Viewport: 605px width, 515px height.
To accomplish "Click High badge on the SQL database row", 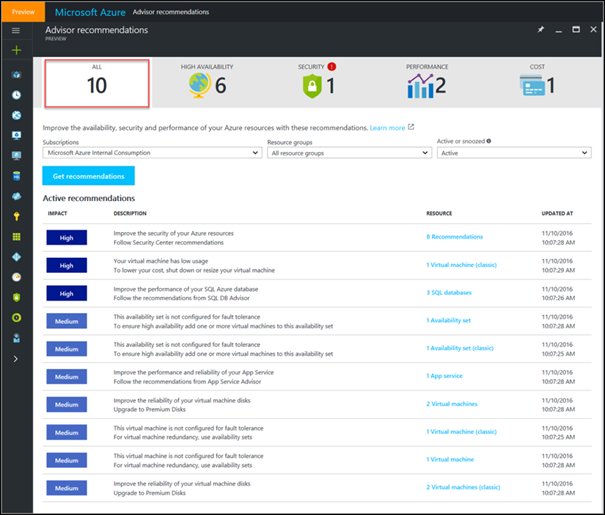I will pos(67,293).
